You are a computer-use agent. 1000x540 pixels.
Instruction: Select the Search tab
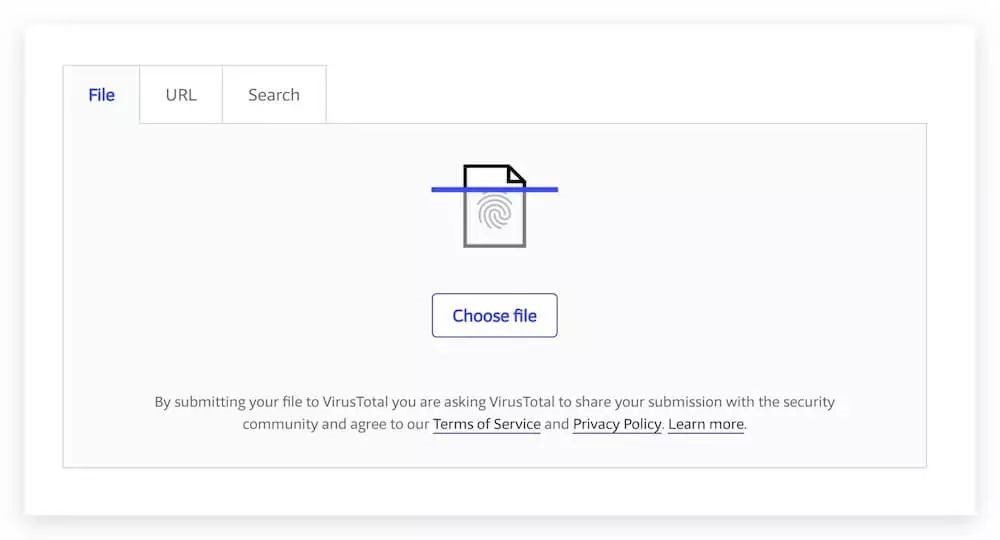[274, 95]
